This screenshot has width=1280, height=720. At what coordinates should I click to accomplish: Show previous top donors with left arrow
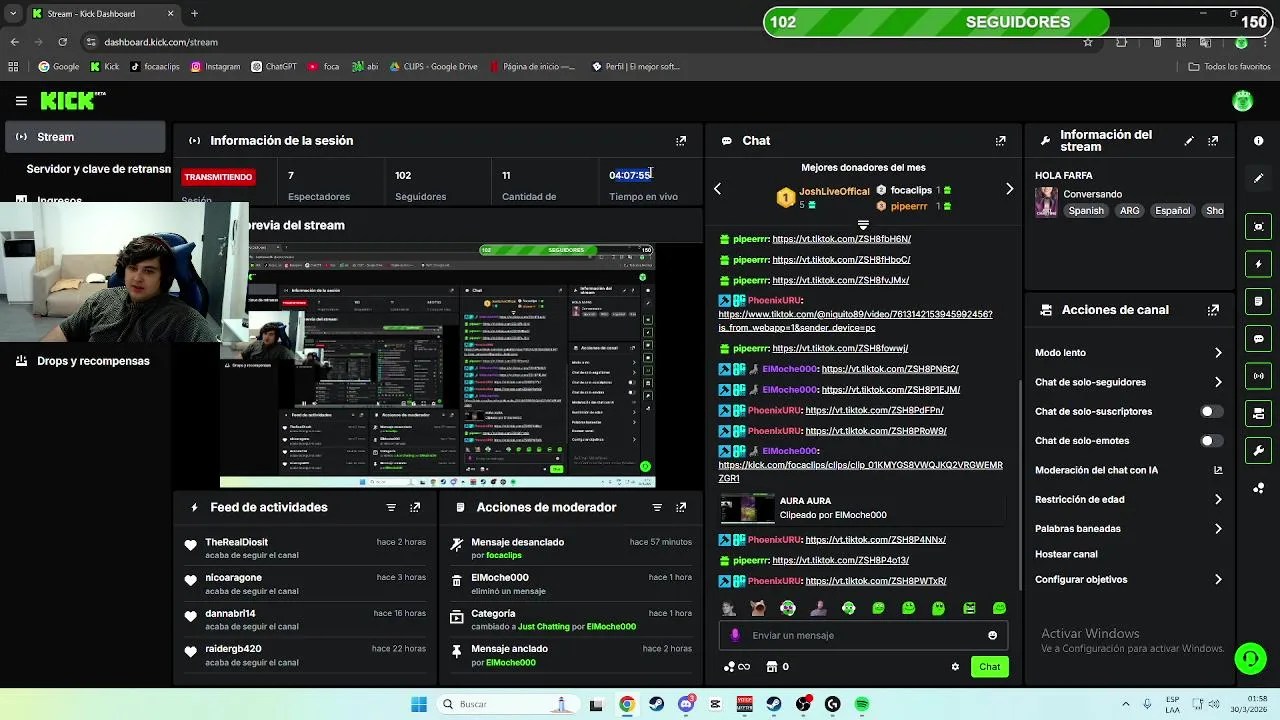coord(717,189)
